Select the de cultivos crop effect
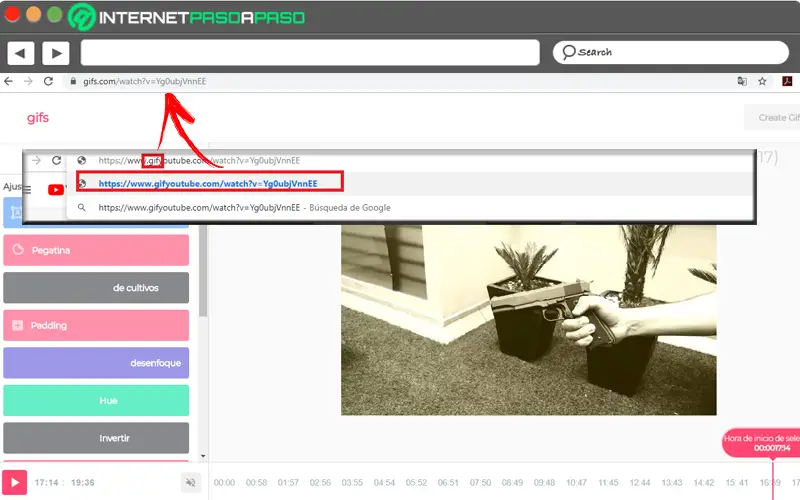The height and width of the screenshot is (500, 800). click(x=96, y=288)
